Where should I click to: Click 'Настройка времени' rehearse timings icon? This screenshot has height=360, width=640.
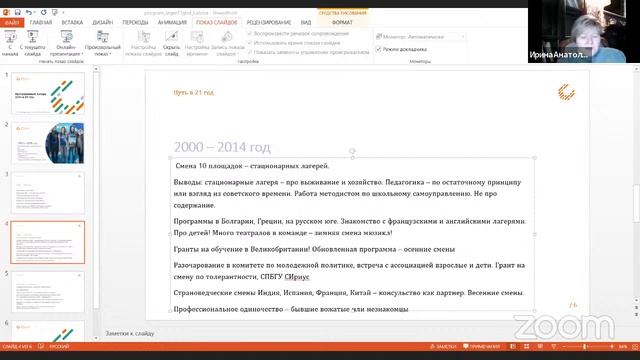tap(197, 43)
